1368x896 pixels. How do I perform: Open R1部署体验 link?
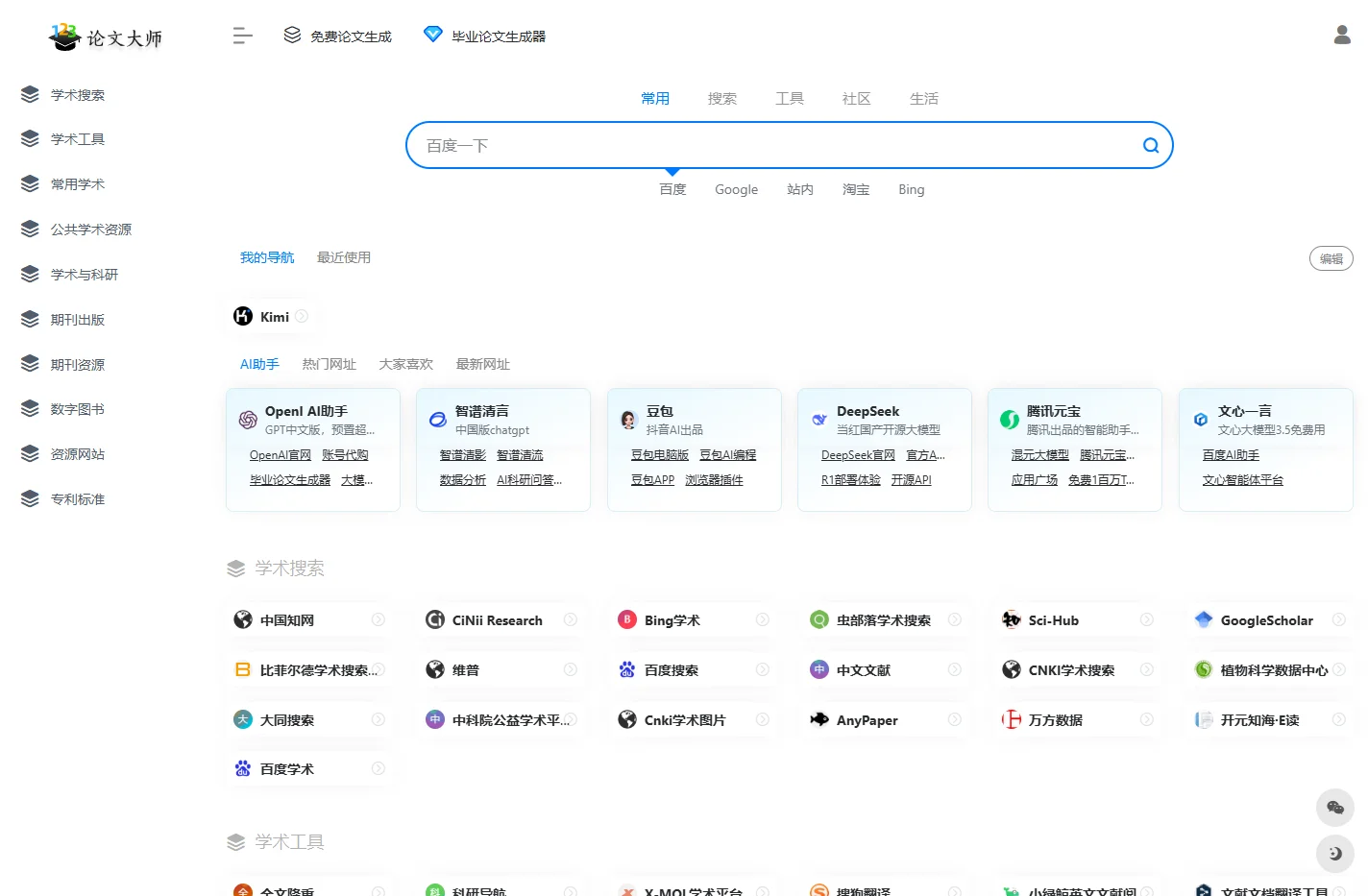[x=851, y=480]
